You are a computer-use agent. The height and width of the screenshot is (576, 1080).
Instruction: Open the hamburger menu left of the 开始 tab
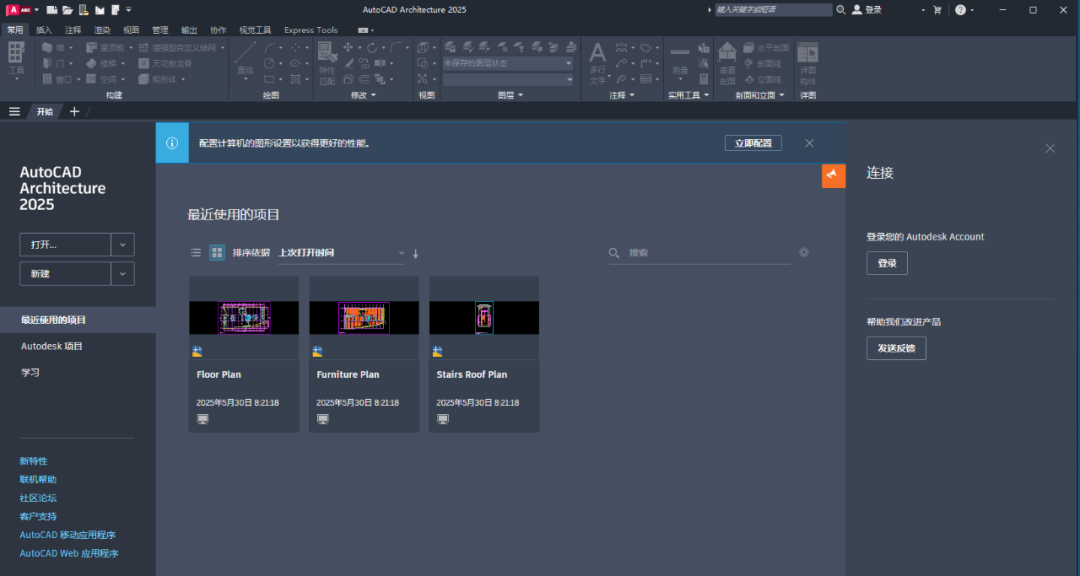pos(15,111)
